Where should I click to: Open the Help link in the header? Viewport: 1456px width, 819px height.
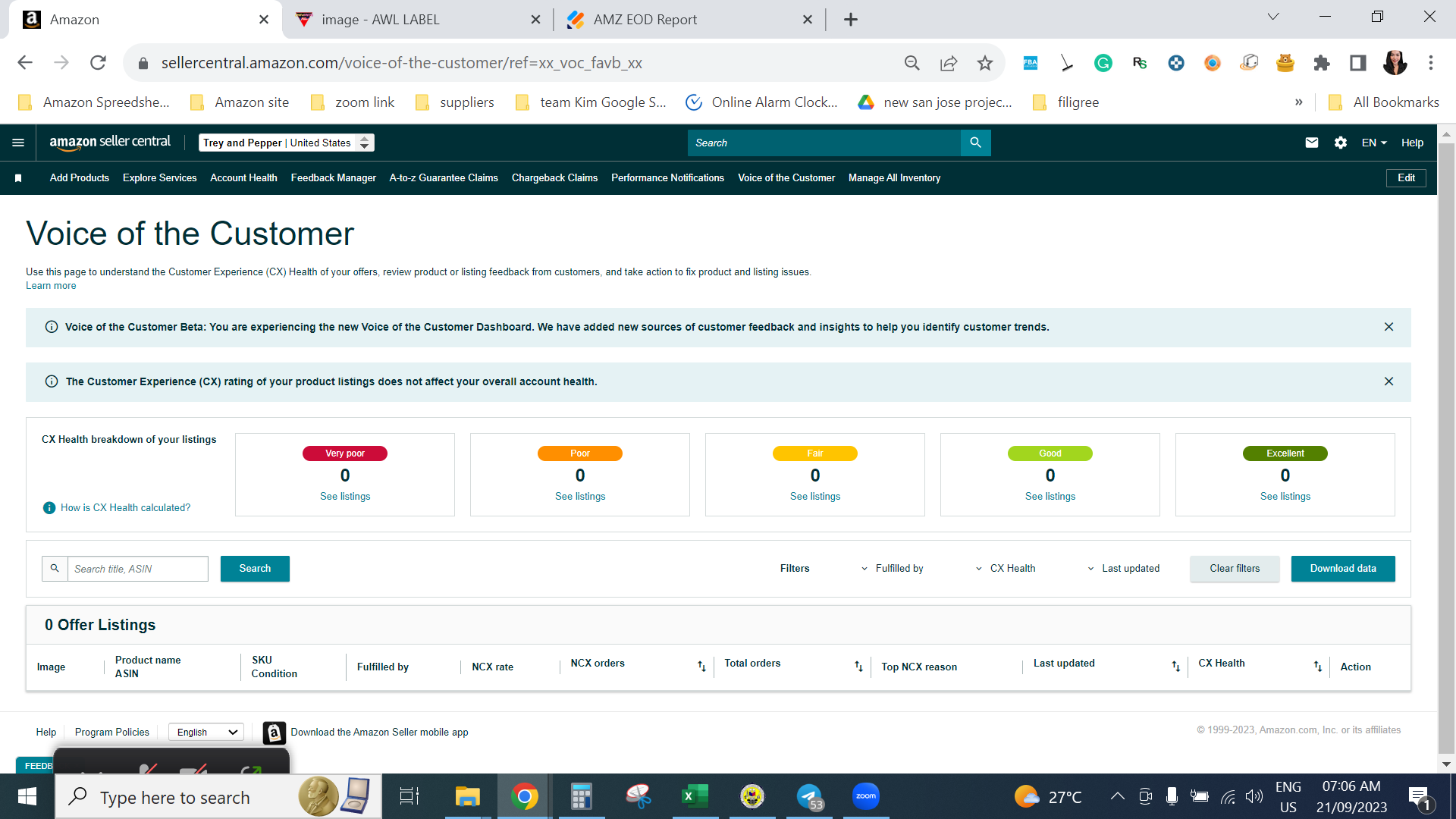[1412, 143]
